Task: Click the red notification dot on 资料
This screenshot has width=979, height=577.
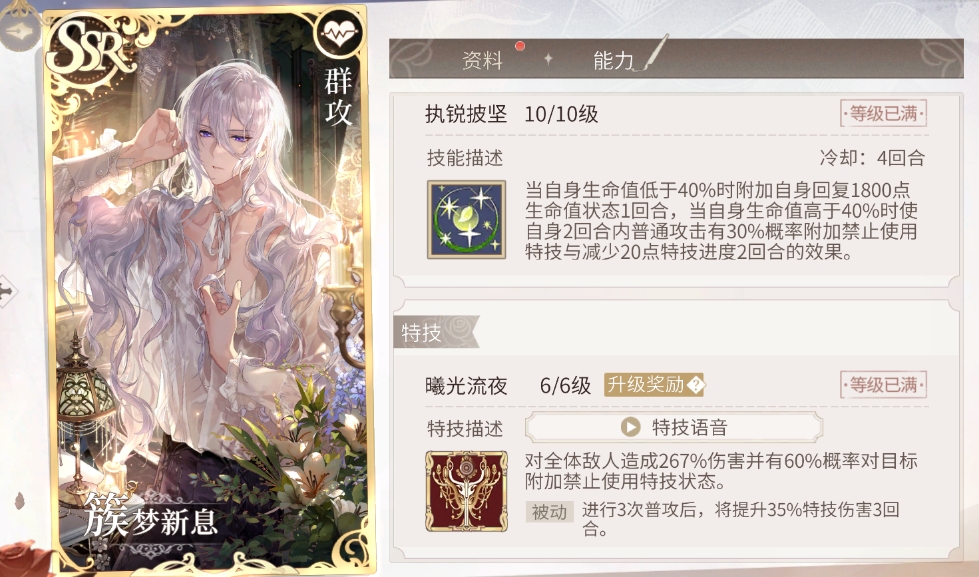Action: tap(519, 46)
